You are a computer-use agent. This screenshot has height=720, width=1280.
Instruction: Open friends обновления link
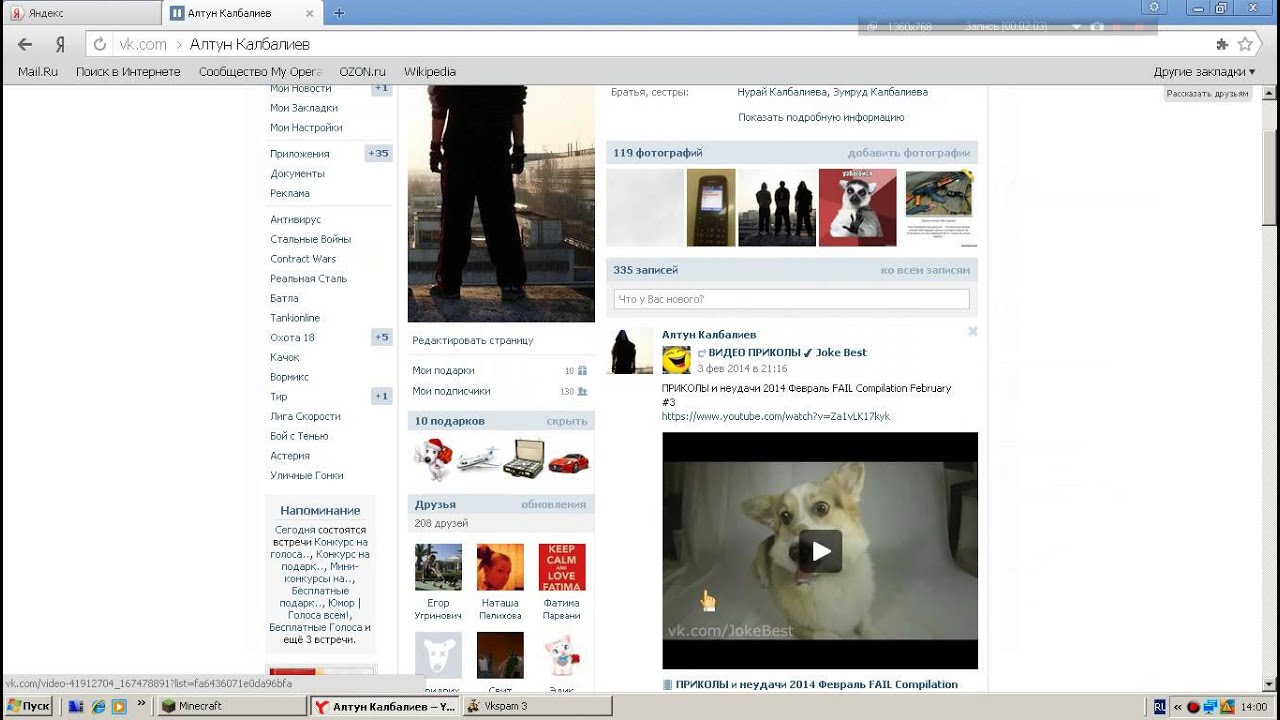pyautogui.click(x=553, y=504)
